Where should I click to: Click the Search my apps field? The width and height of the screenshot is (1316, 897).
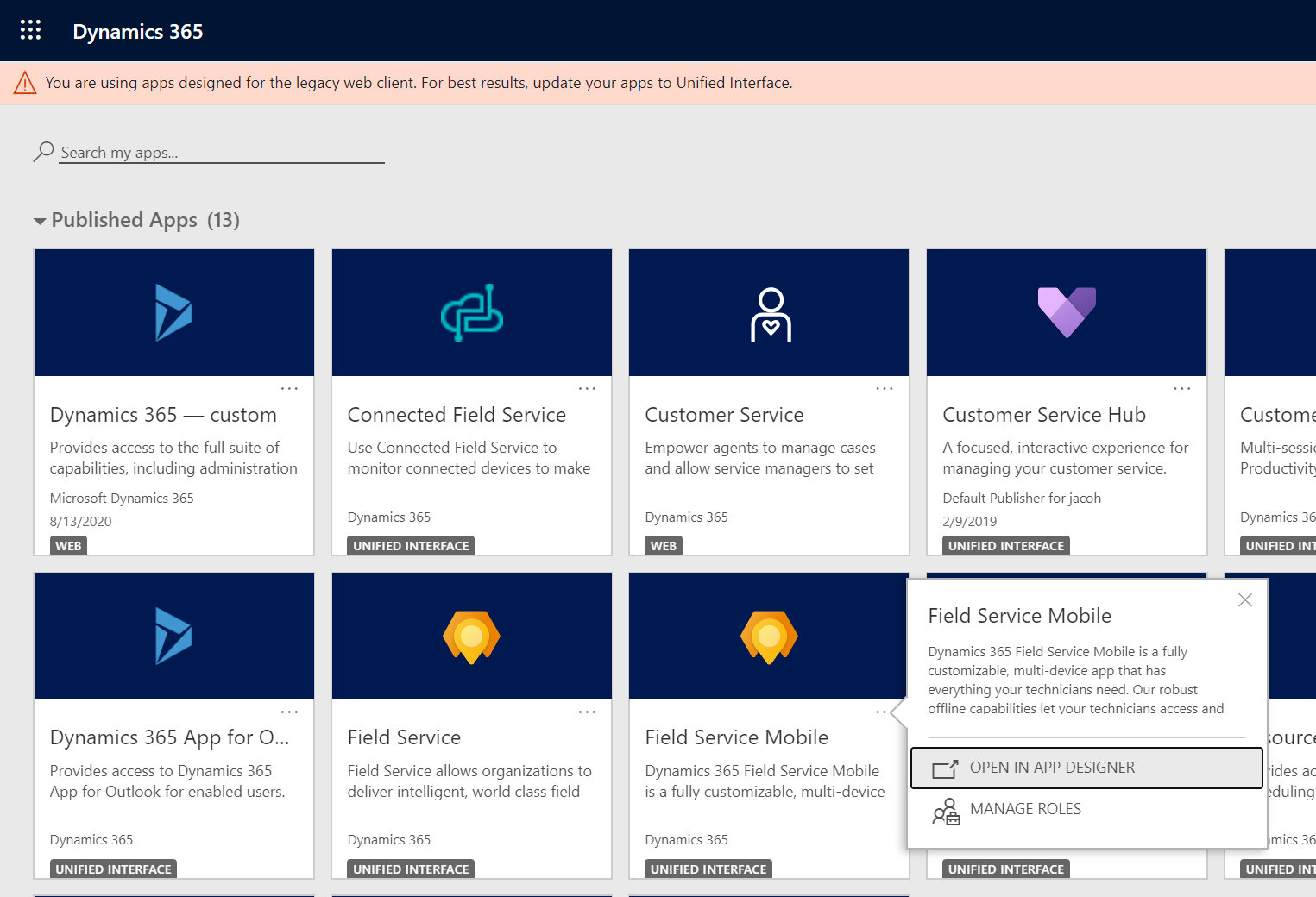[x=222, y=153]
